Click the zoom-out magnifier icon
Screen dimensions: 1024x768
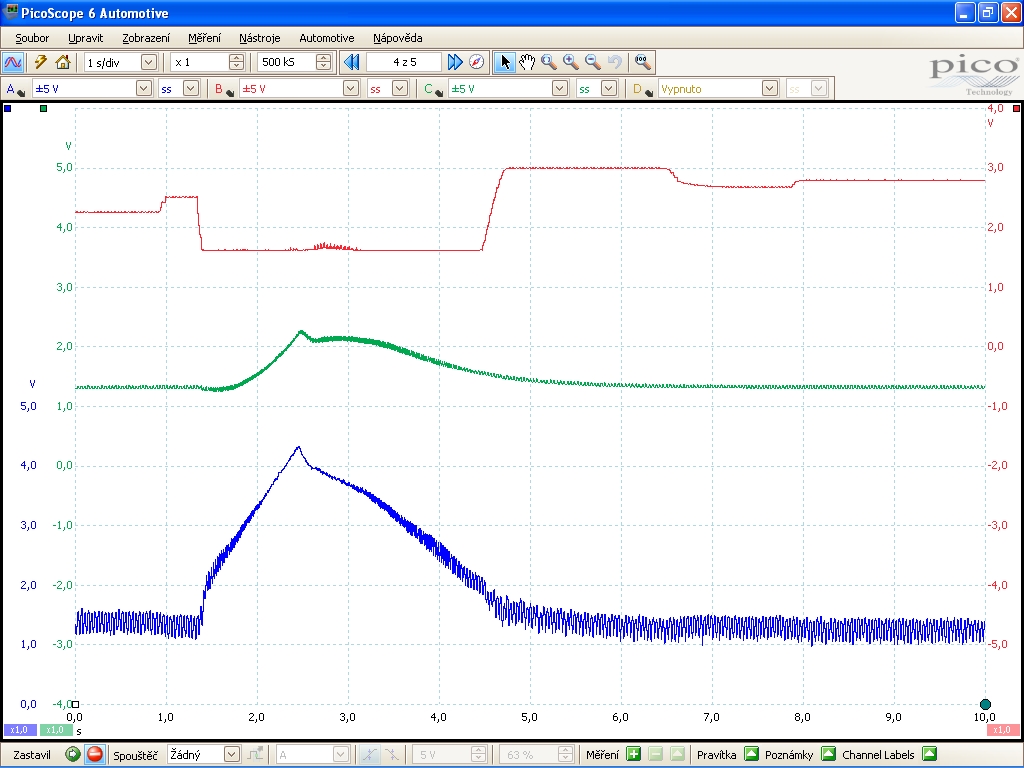point(593,62)
